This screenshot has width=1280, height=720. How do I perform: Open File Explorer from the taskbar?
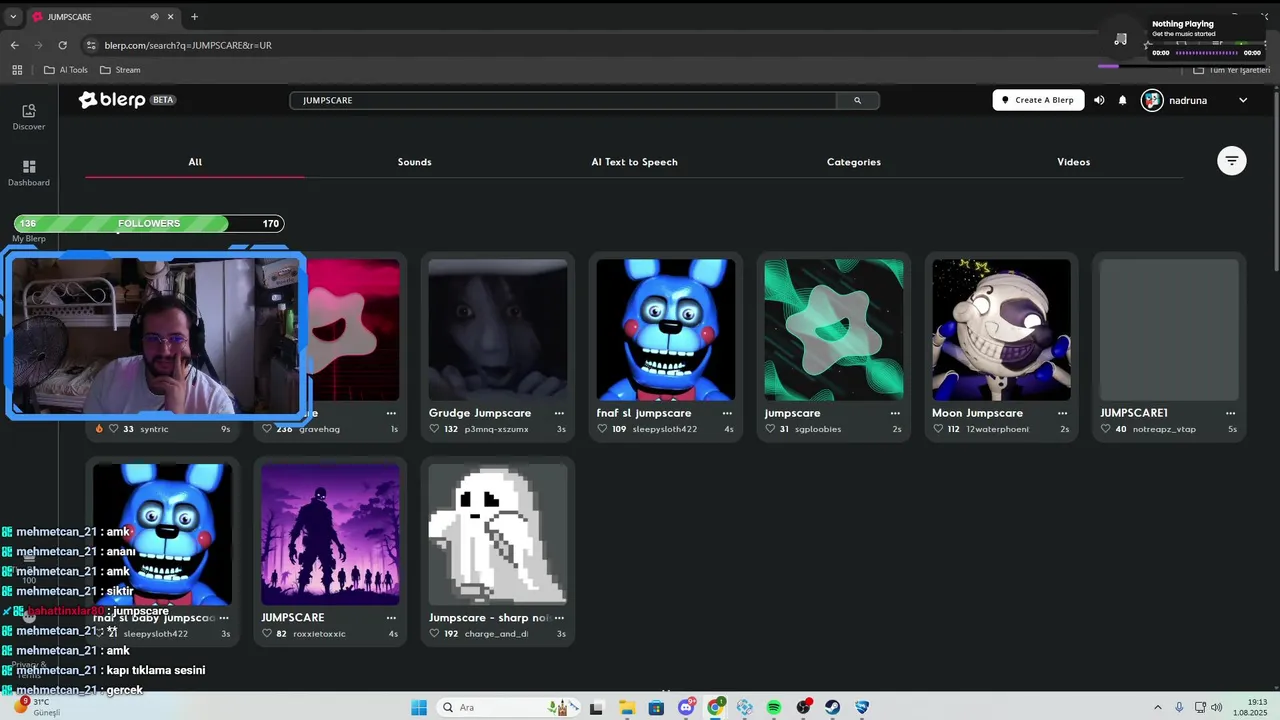click(x=627, y=707)
